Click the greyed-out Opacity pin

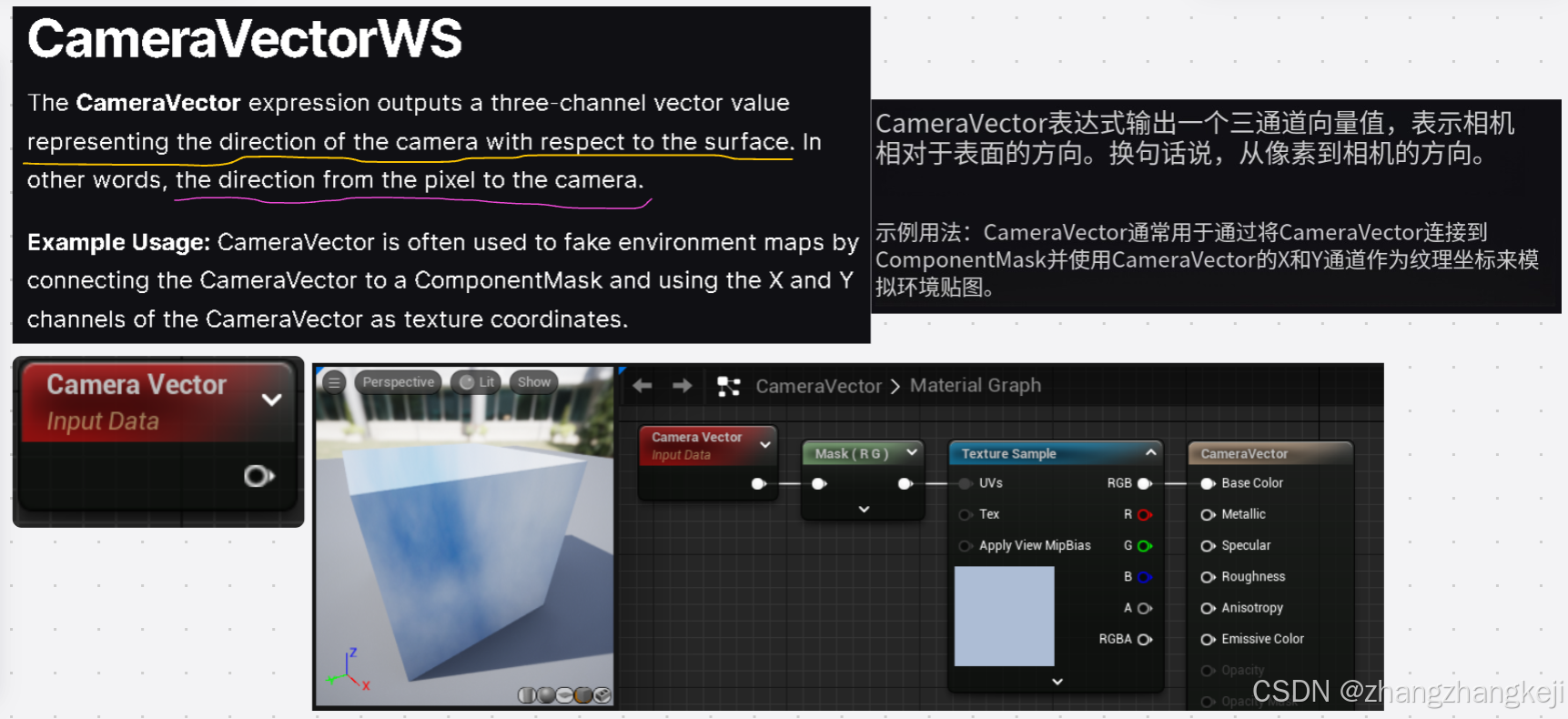(1208, 671)
